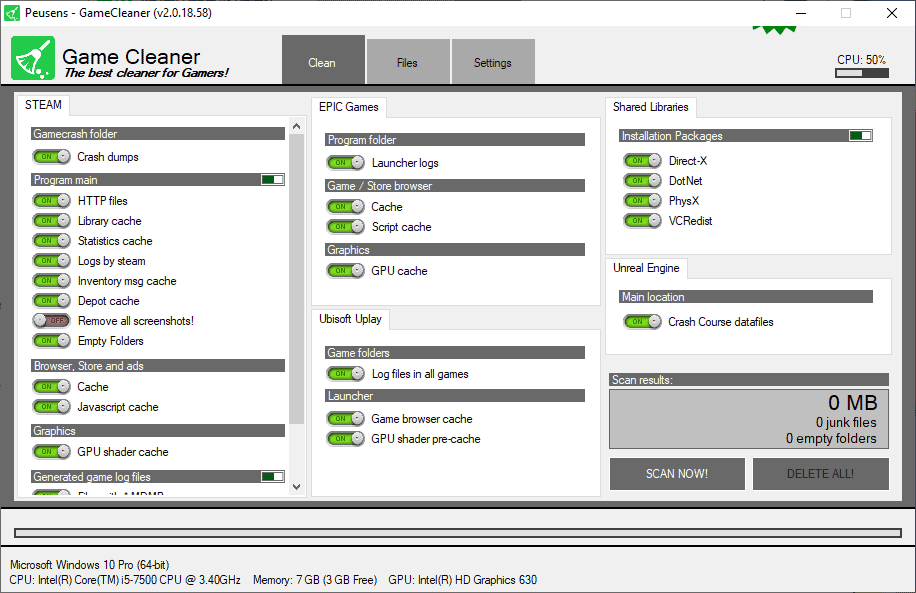Click the CPU usage meter bar
Screen dimensions: 916x593
click(861, 73)
